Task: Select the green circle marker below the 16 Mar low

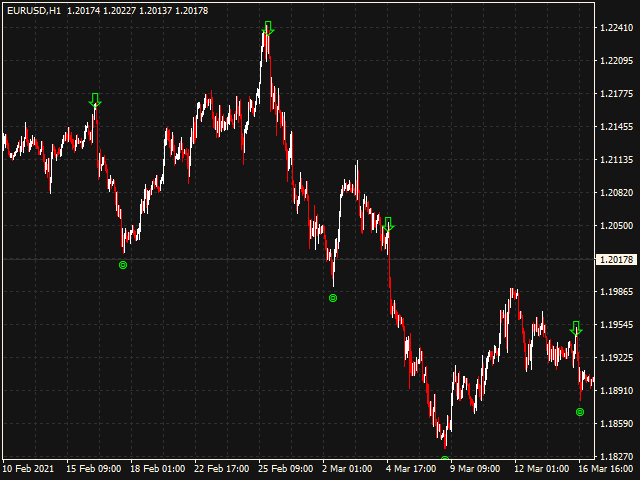Action: point(580,412)
